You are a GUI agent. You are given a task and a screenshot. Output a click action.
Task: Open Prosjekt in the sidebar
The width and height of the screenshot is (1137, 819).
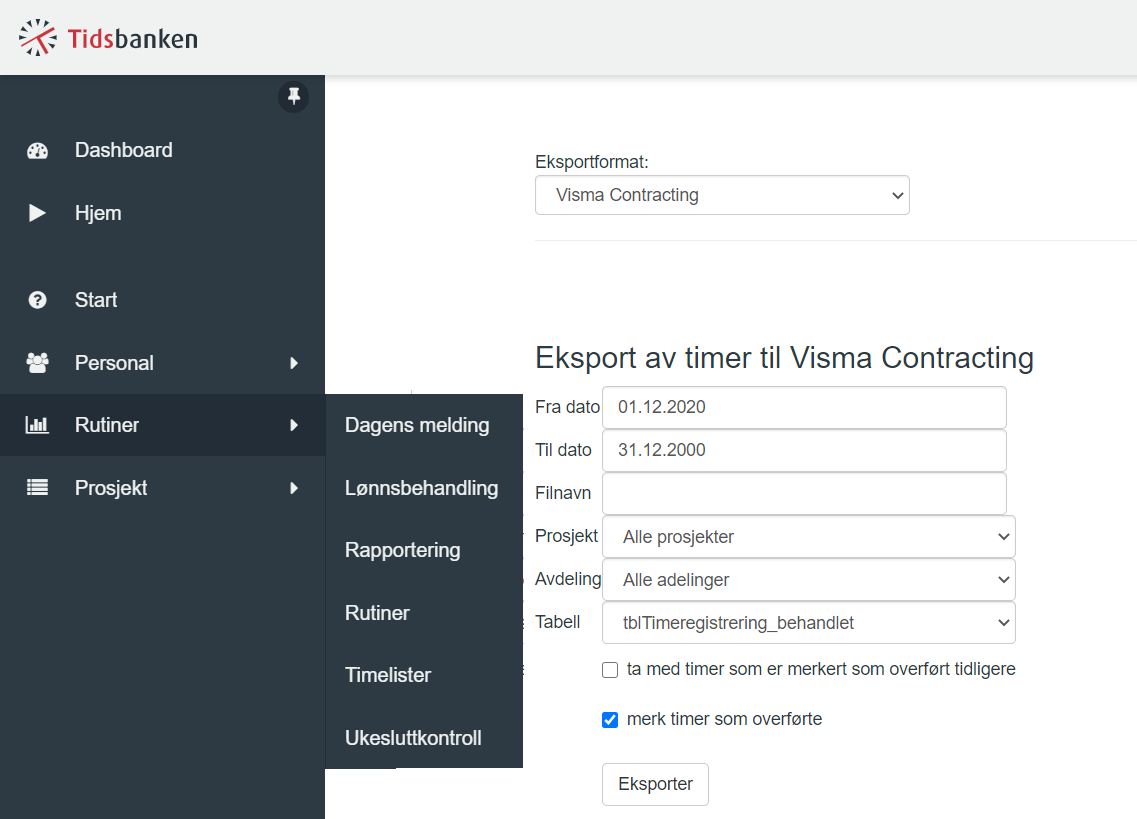[162, 487]
